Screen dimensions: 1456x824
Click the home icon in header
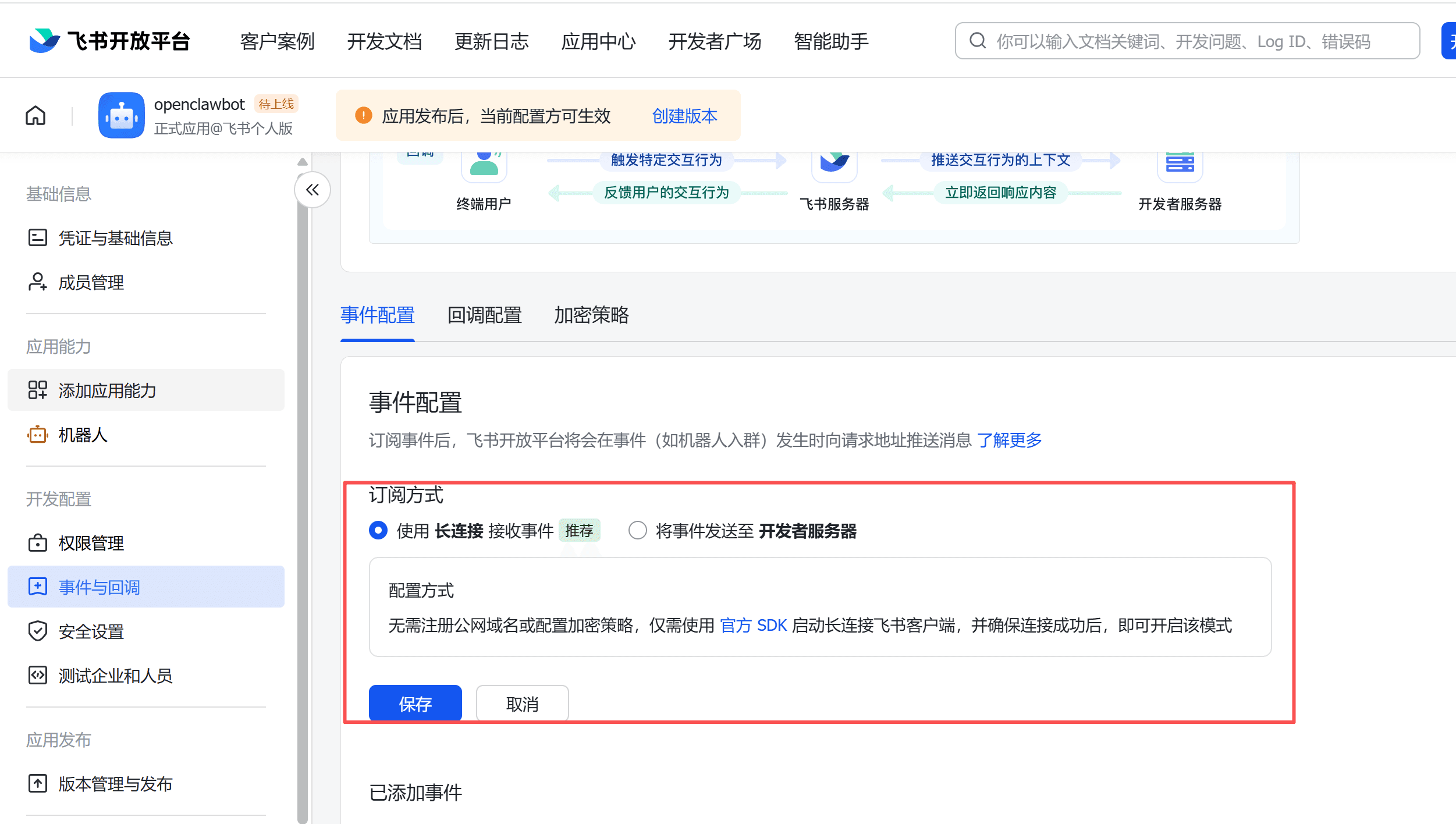(35, 116)
